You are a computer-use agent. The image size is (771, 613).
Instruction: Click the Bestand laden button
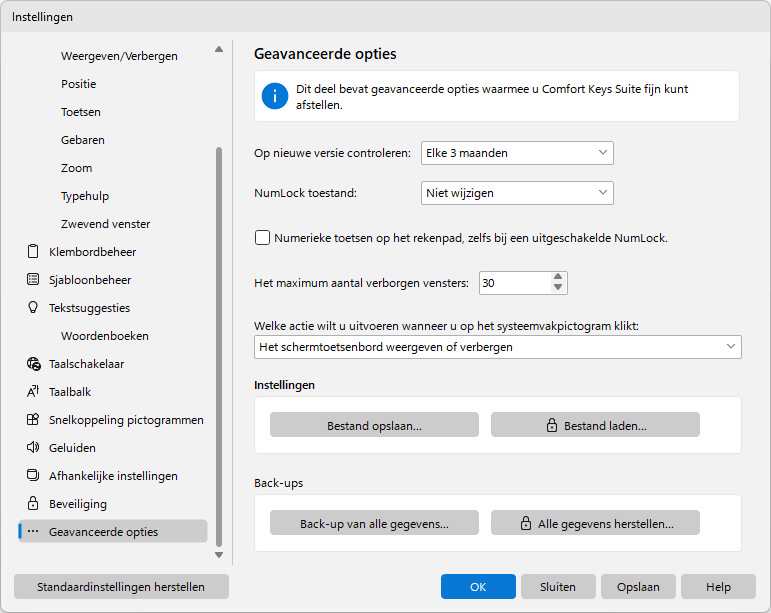pyautogui.click(x=595, y=425)
